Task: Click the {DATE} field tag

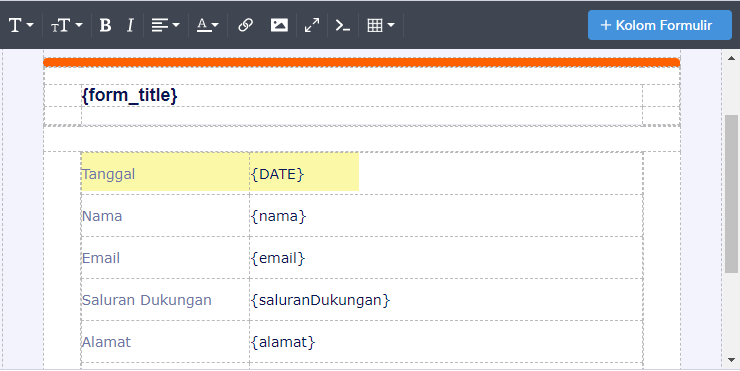Action: [278, 174]
